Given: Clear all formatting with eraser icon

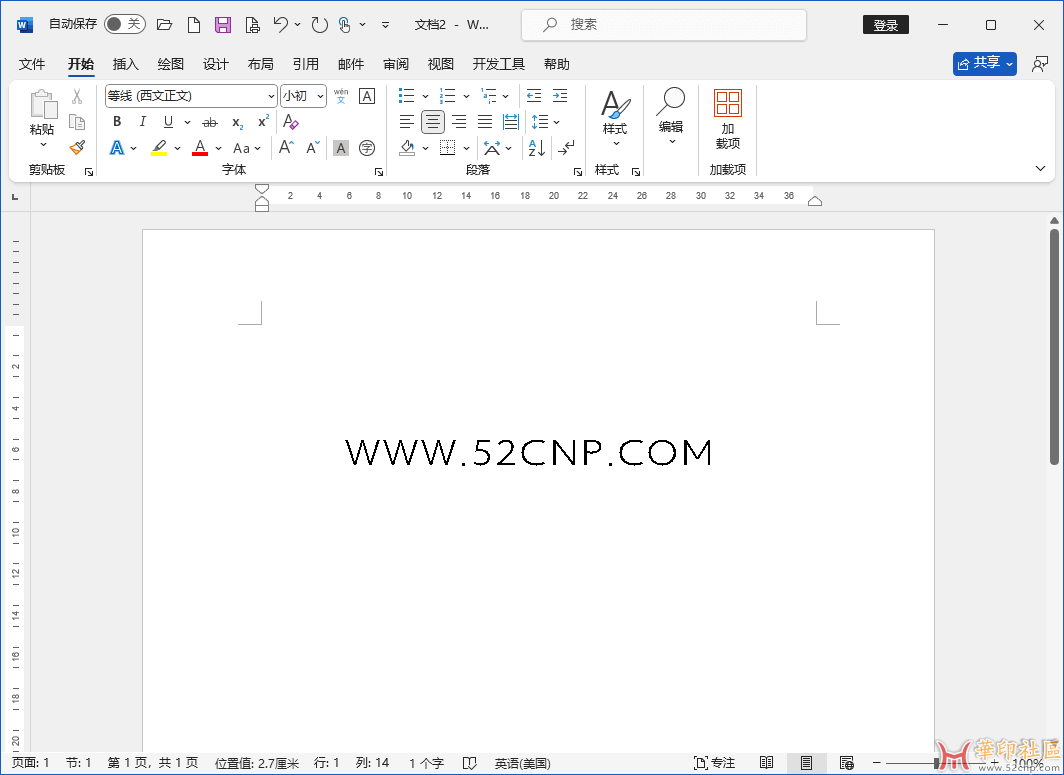Looking at the screenshot, I should (290, 122).
